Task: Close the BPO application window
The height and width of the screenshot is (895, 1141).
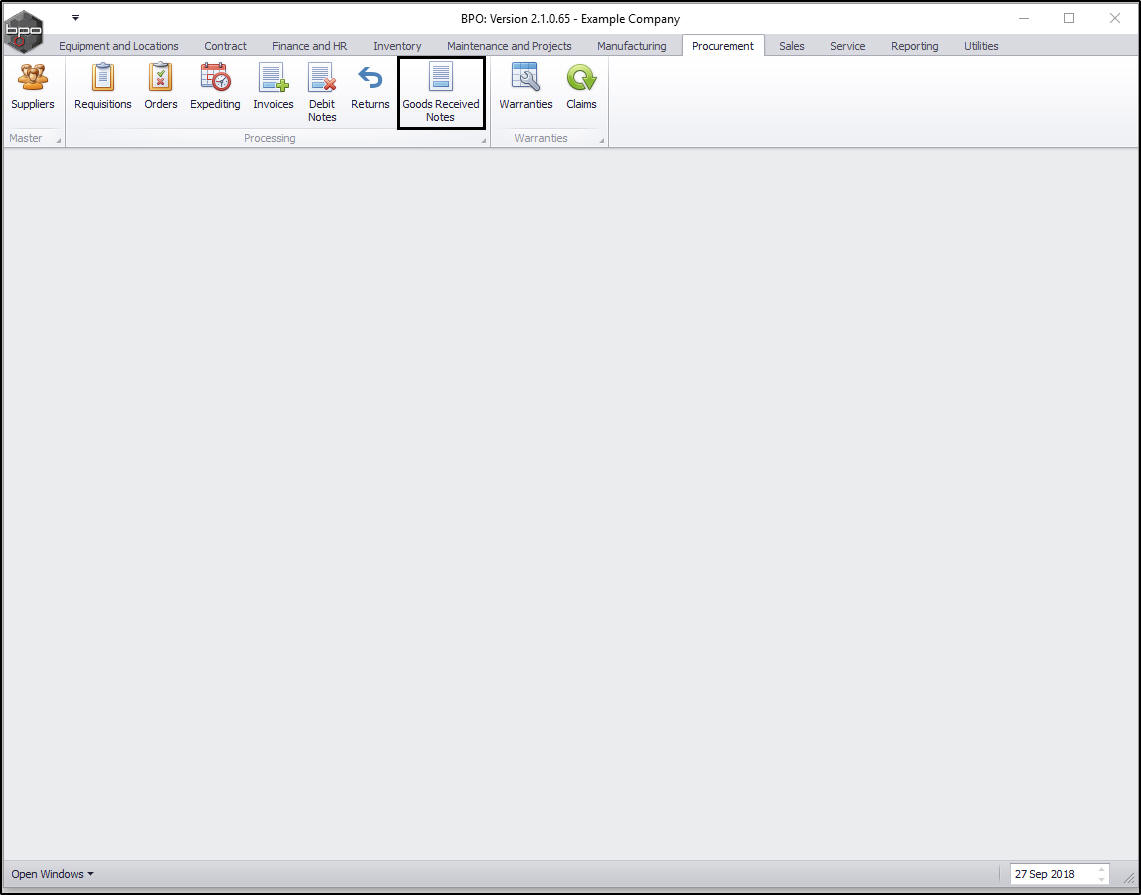Action: coord(1115,18)
